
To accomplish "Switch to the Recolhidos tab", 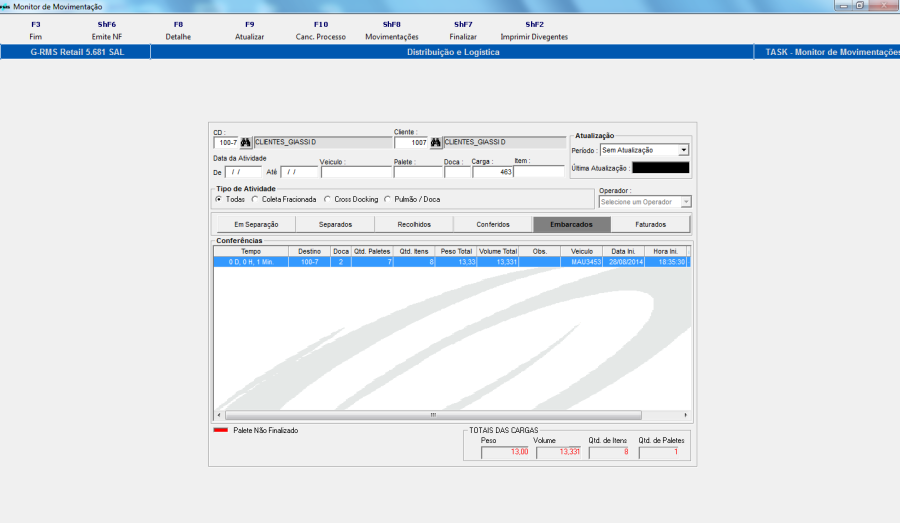I will 414,224.
